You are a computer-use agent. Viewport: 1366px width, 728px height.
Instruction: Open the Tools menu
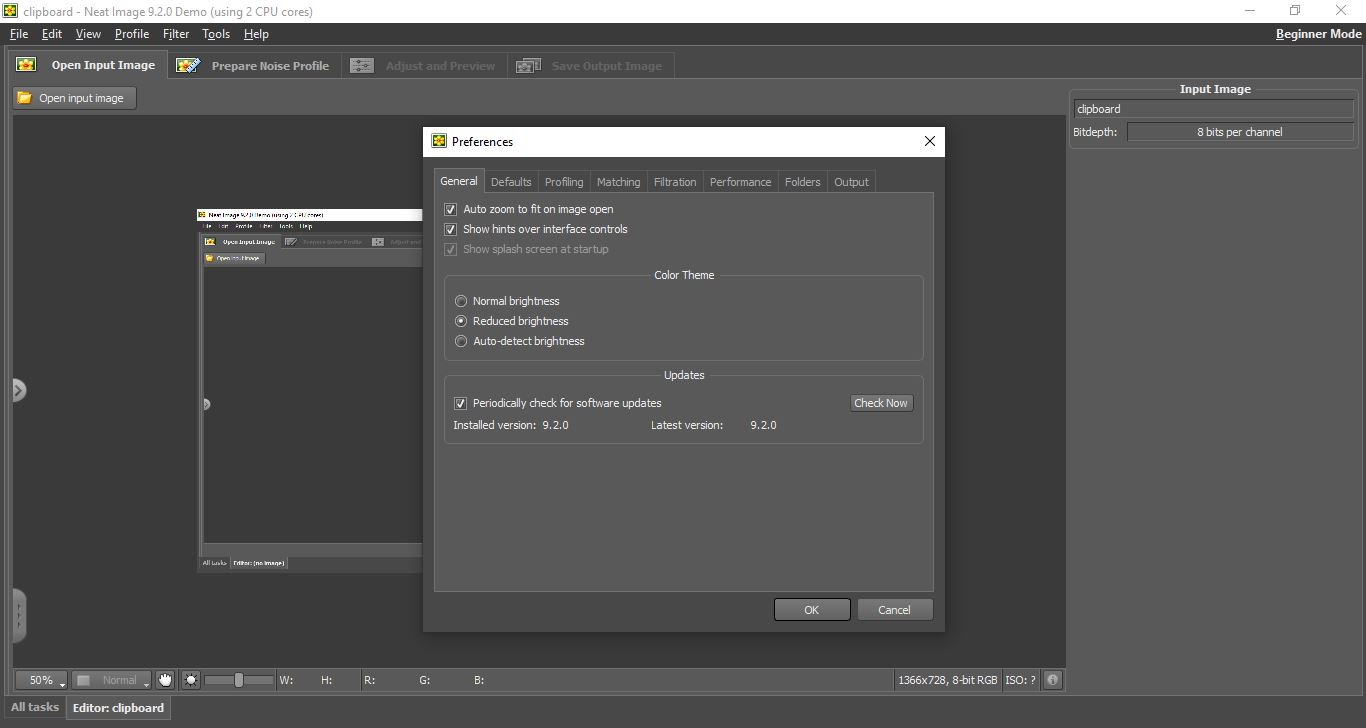pos(216,33)
